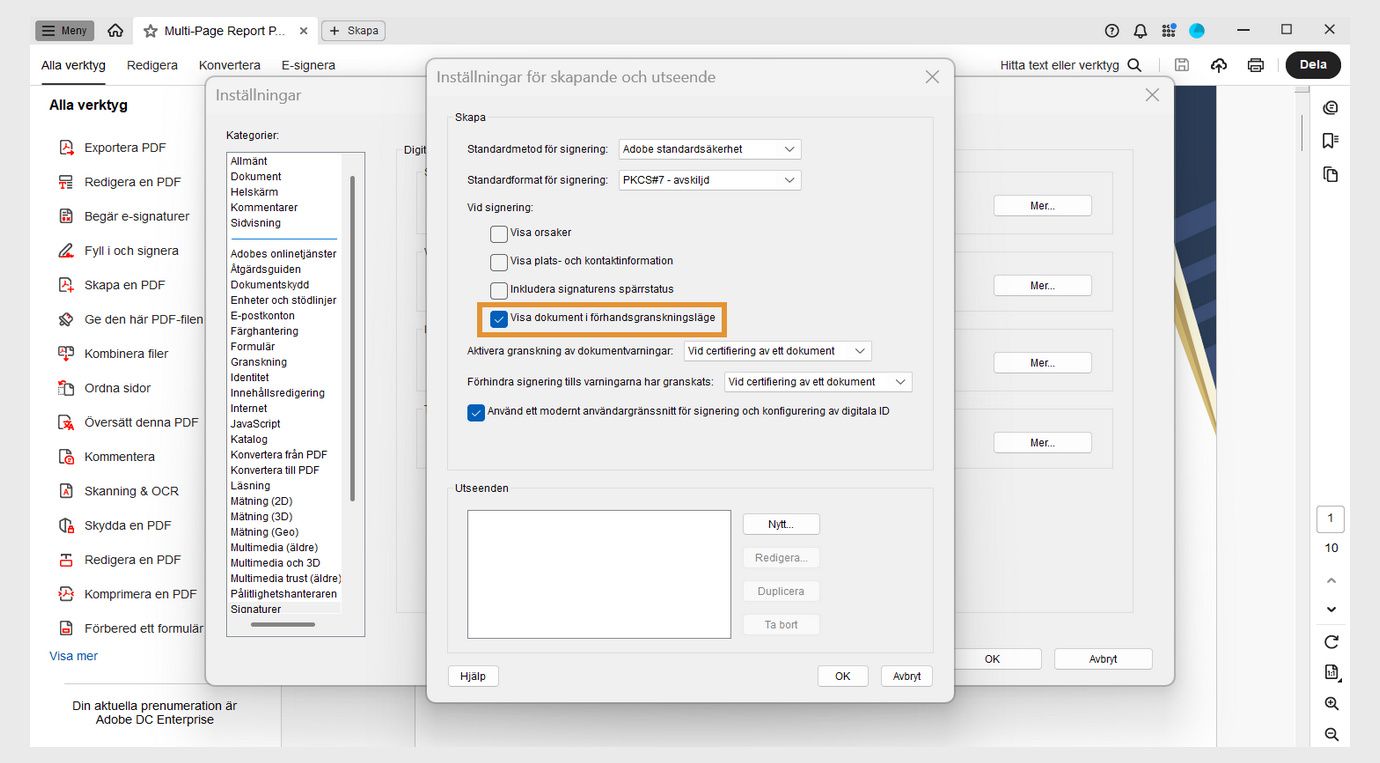Open the Meny hamburger menu
1380x763 pixels.
click(x=65, y=31)
